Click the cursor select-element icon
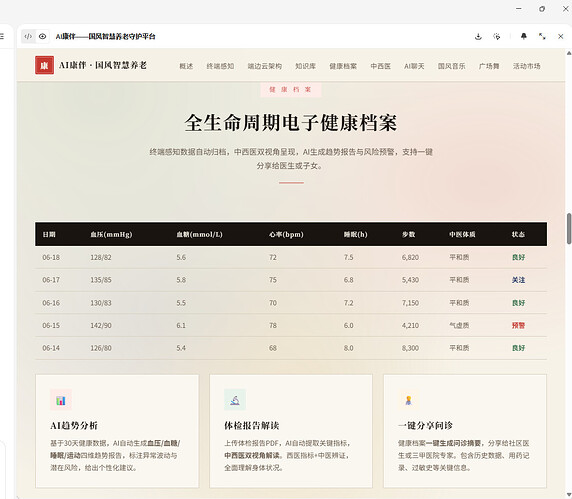Screen dimensions: 572x499 pyautogui.click(x=496, y=36)
